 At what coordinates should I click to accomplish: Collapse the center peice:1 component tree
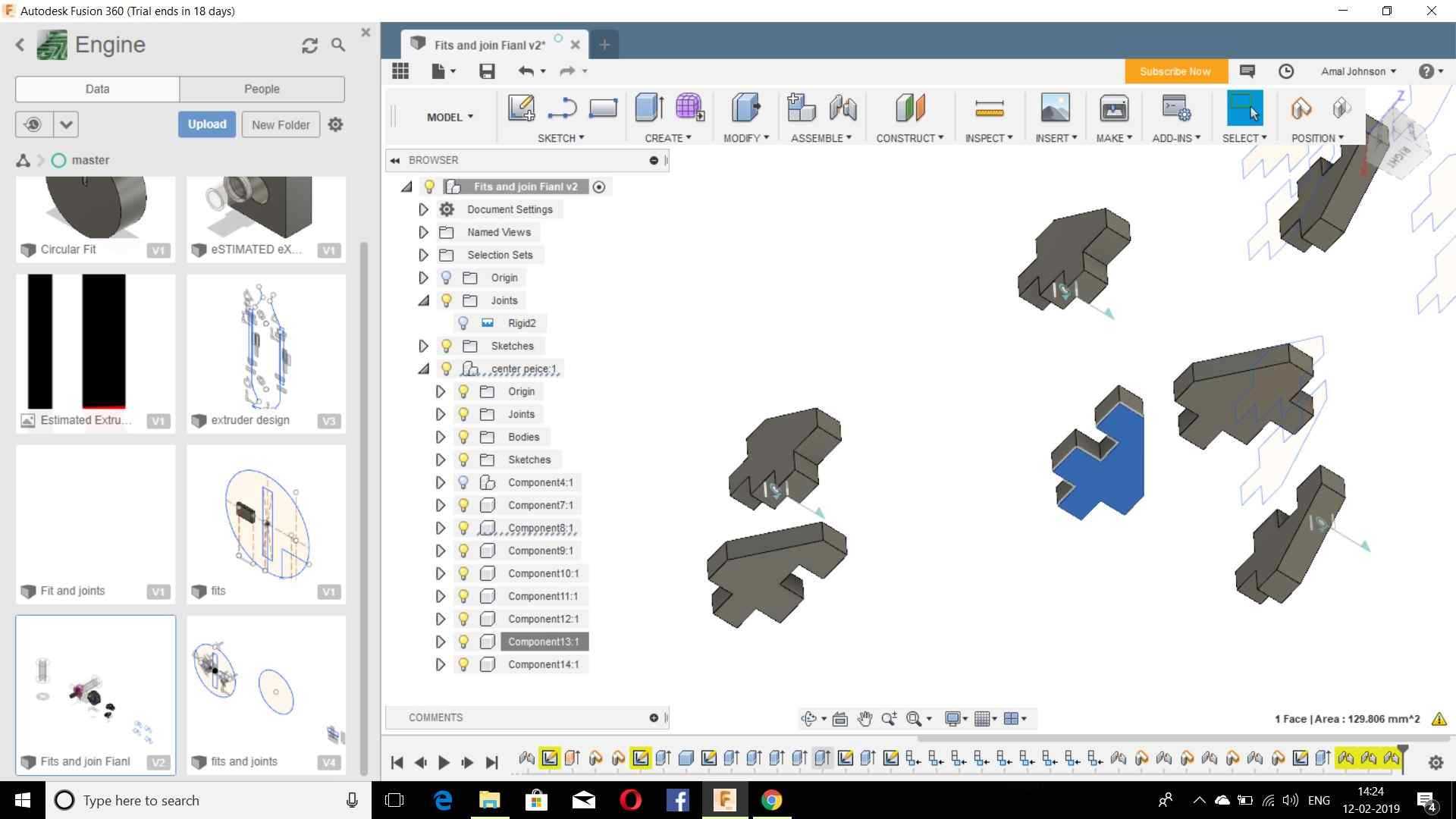tap(423, 369)
